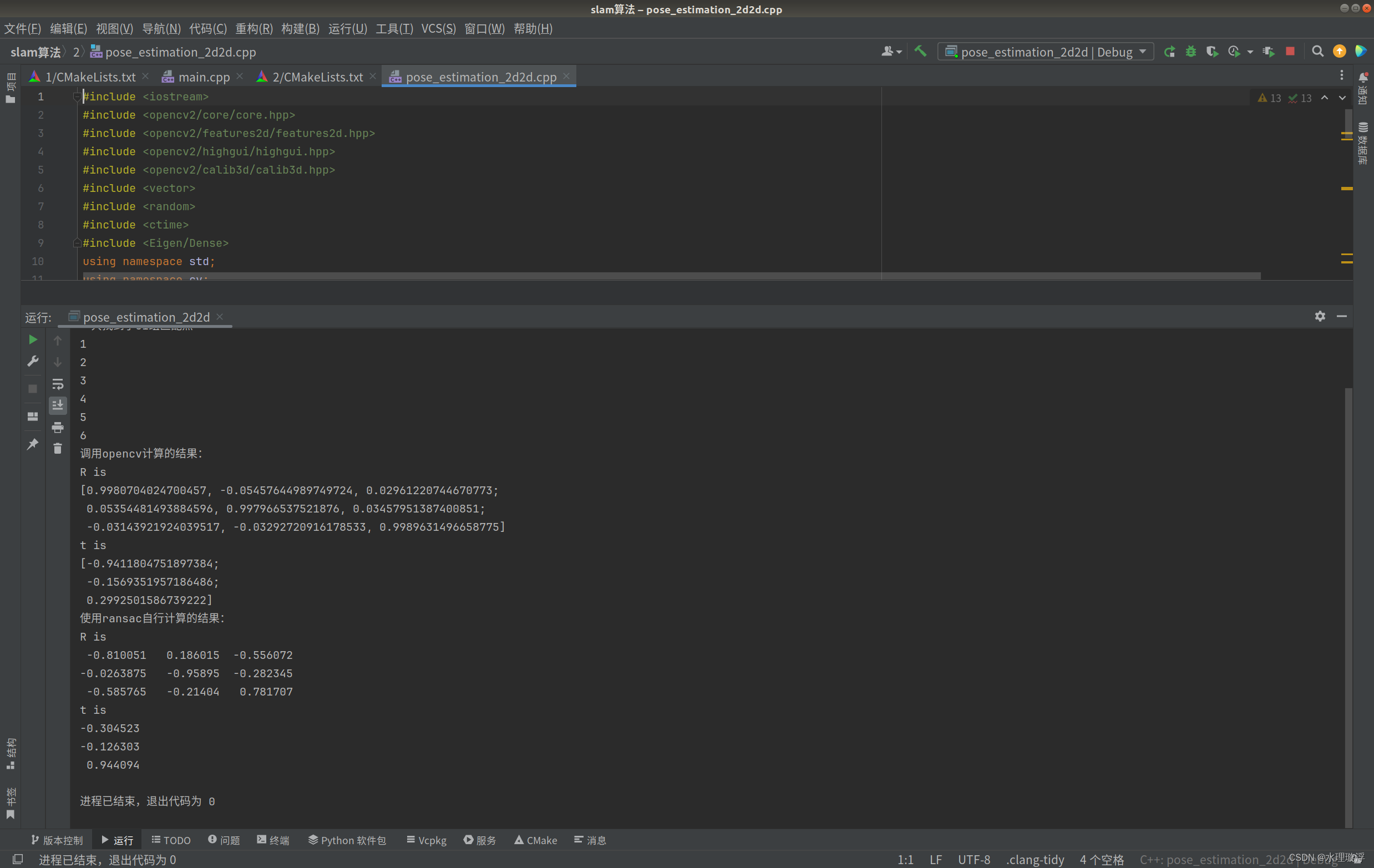Click the 1:1 cursor position
The width and height of the screenshot is (1374, 868).
pyautogui.click(x=905, y=860)
